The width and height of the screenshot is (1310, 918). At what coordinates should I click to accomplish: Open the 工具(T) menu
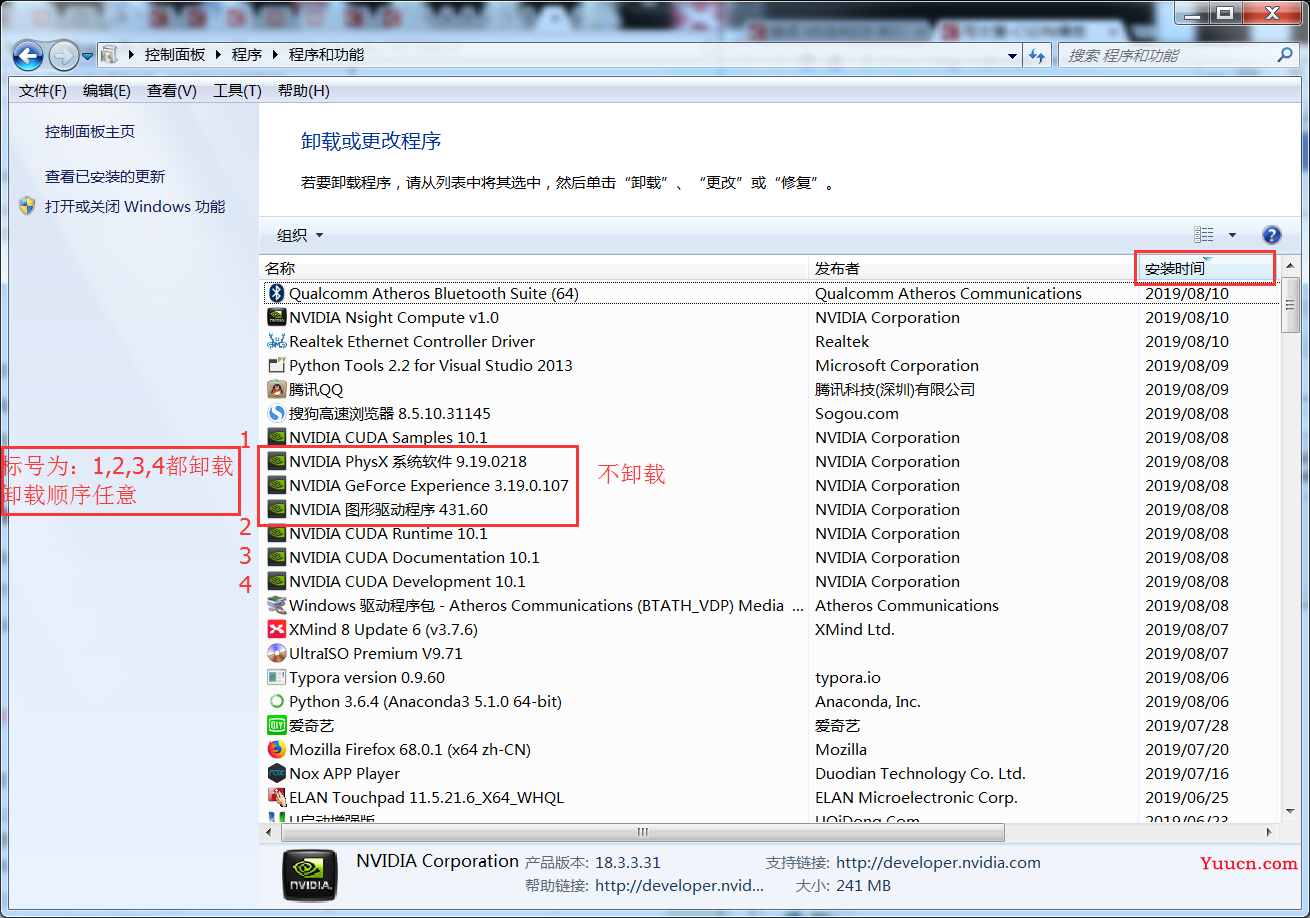(x=237, y=91)
